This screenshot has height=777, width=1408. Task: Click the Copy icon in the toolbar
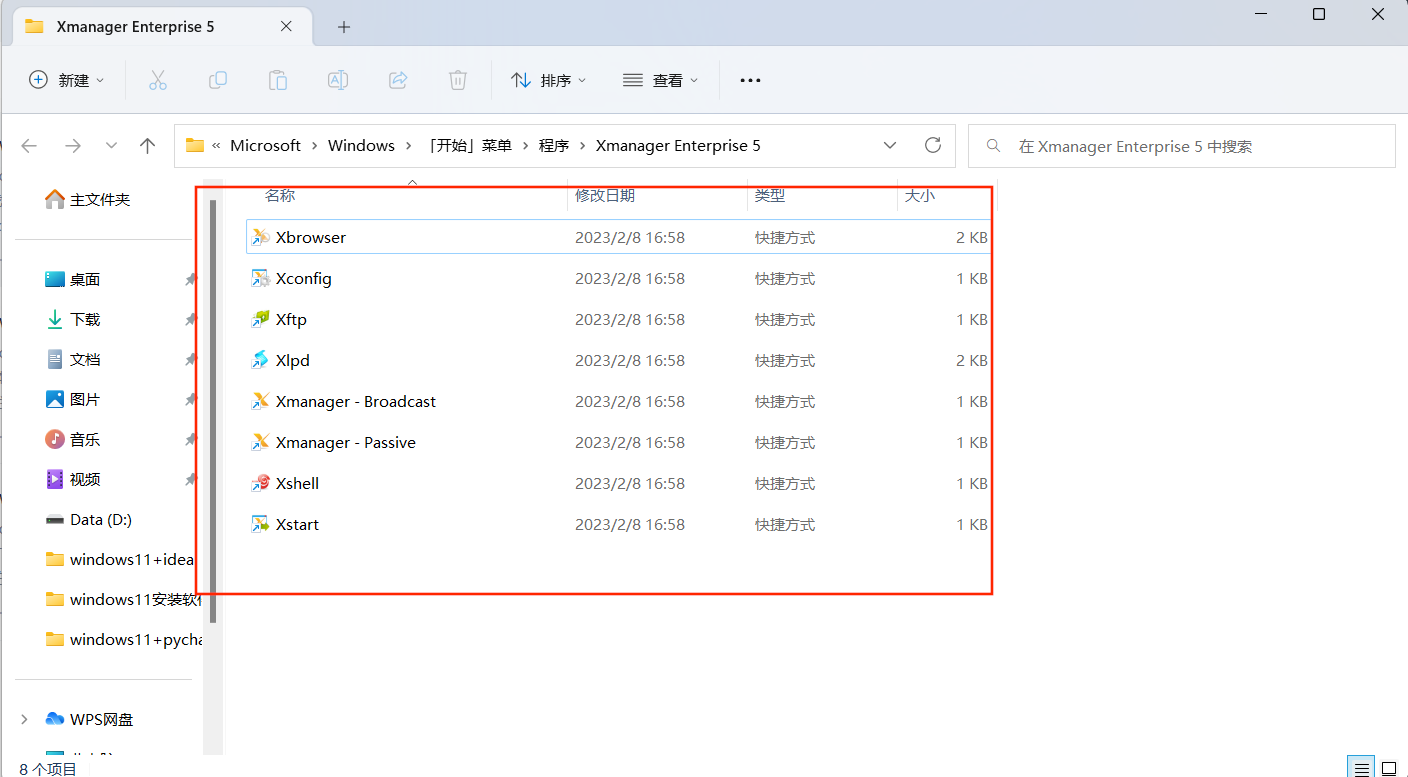point(217,80)
